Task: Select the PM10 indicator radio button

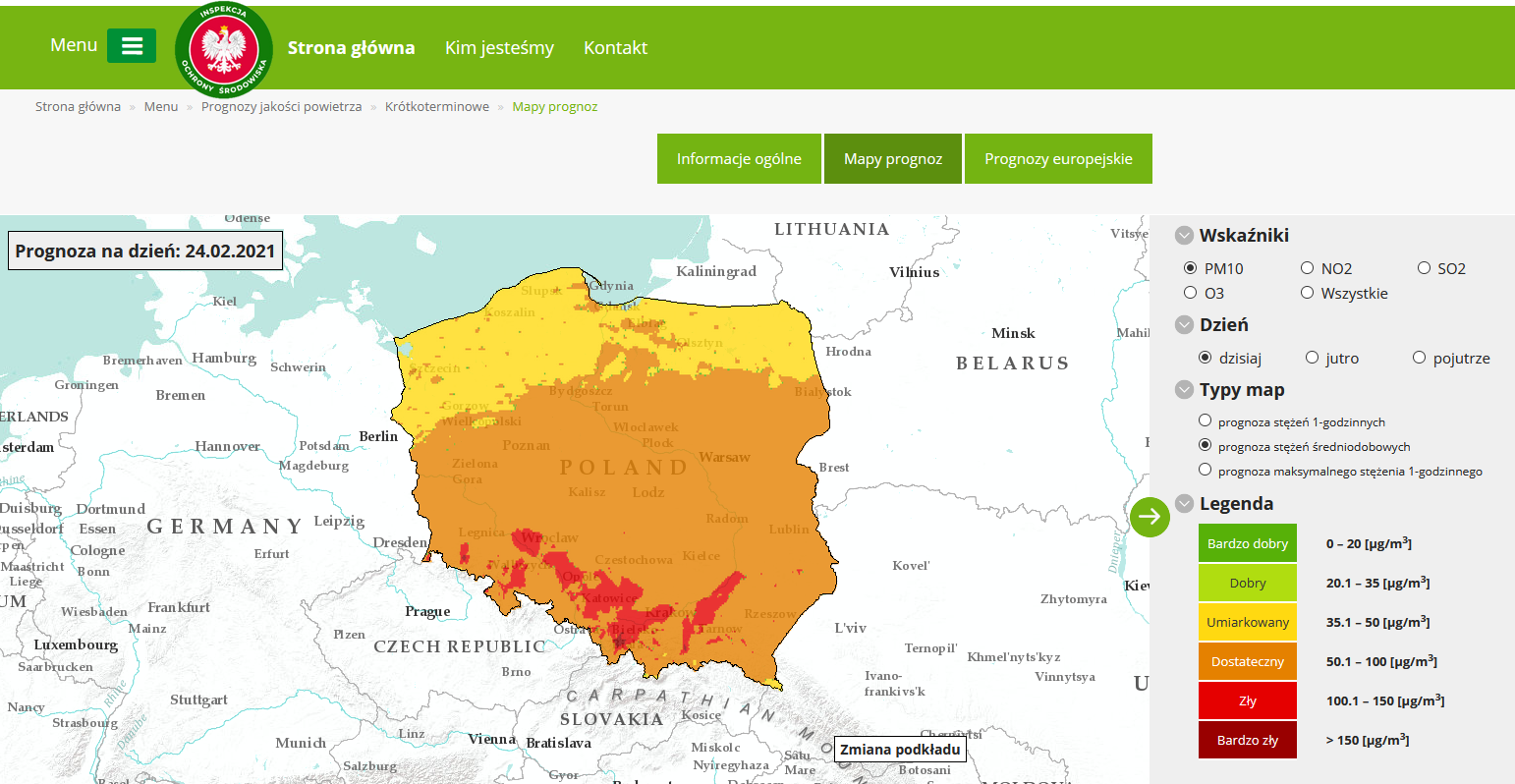Action: (1190, 268)
